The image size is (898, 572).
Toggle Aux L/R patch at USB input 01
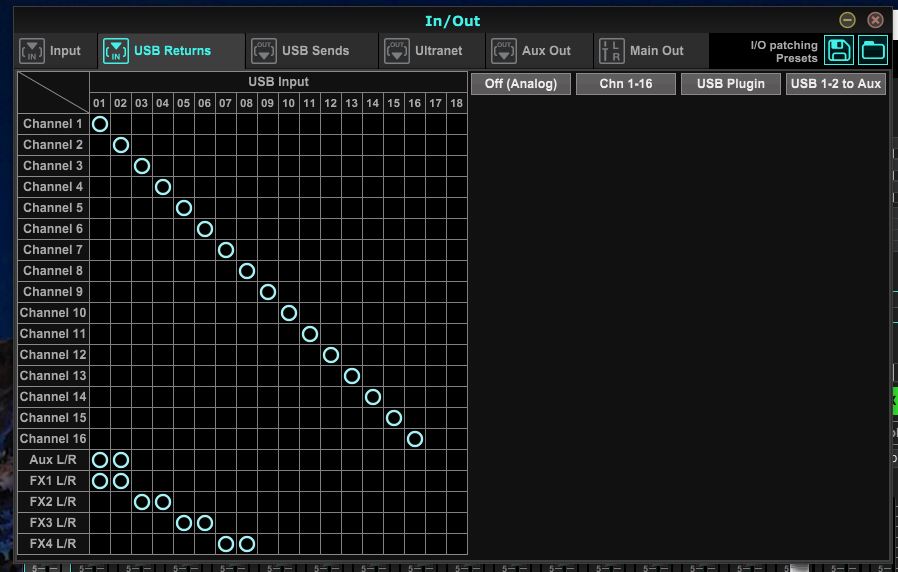(100, 460)
